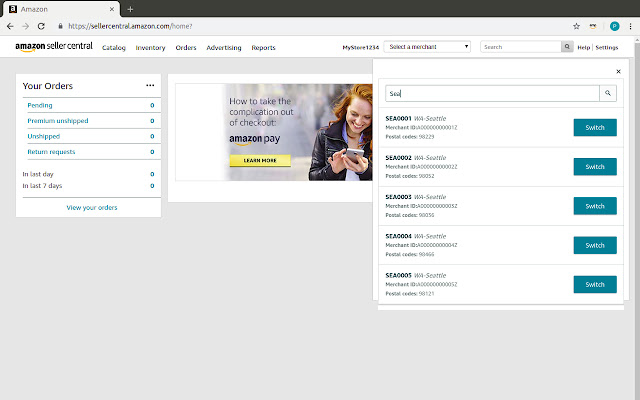The width and height of the screenshot is (640, 400).
Task: Reload the page with refresh icon
Action: click(41, 26)
